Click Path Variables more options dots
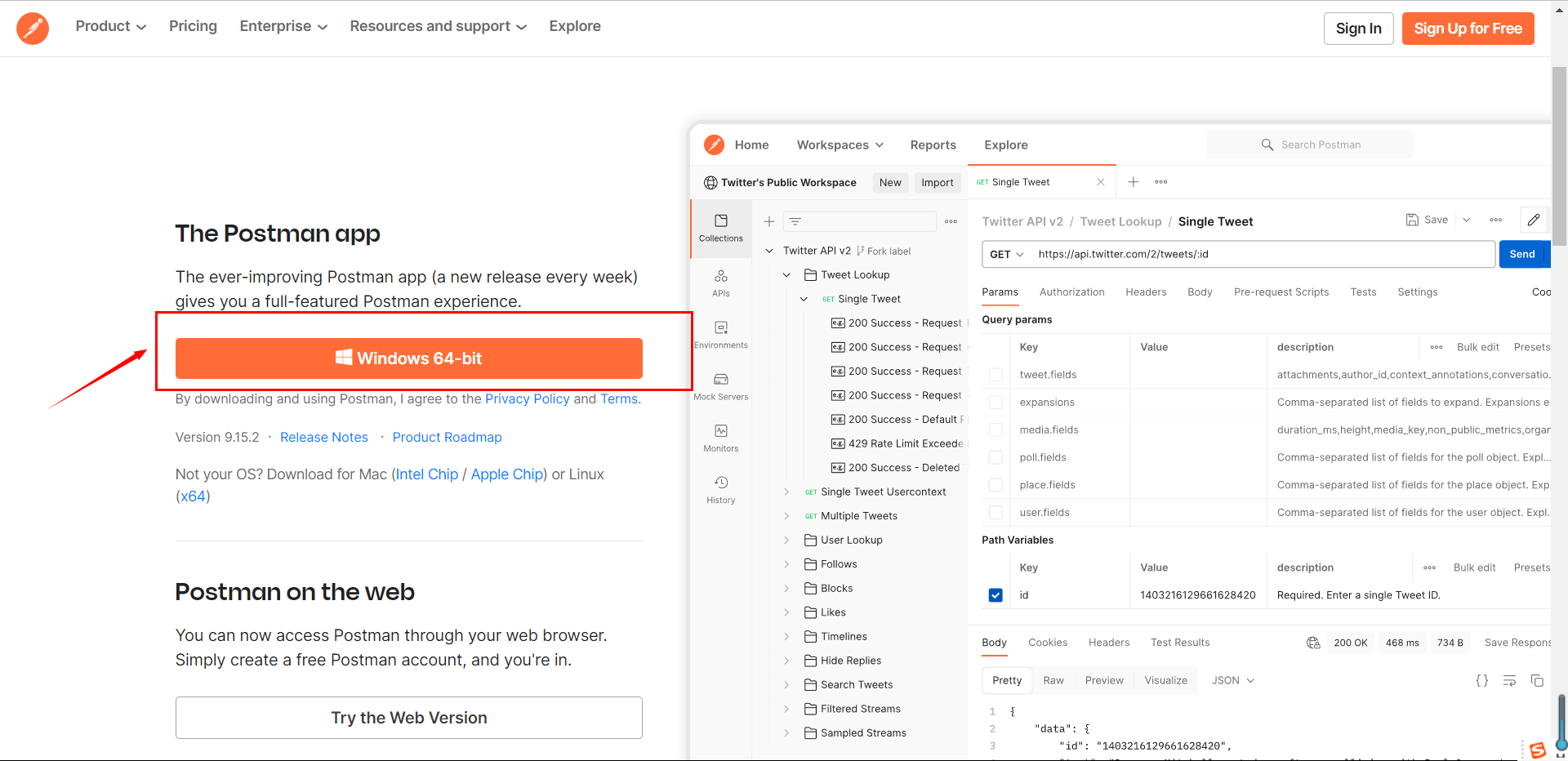1568x761 pixels. (1429, 567)
